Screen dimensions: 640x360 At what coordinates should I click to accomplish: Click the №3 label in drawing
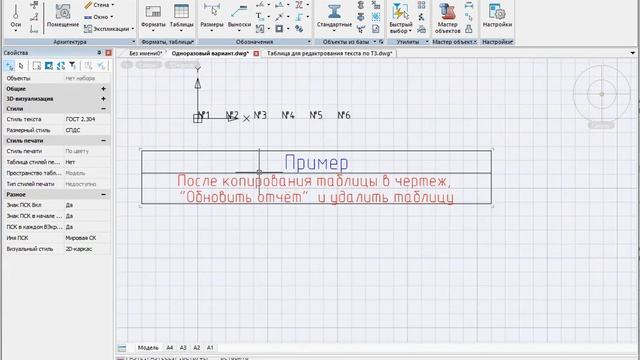260,115
